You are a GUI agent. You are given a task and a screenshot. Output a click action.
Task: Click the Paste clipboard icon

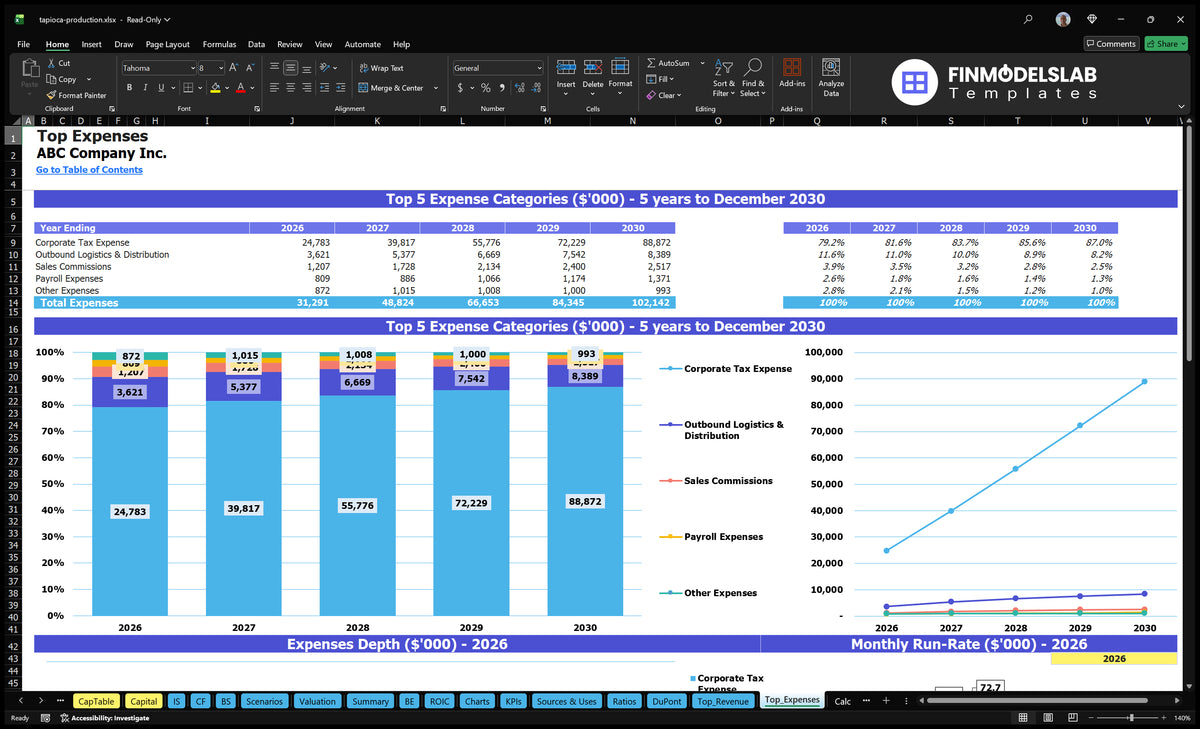coord(29,68)
